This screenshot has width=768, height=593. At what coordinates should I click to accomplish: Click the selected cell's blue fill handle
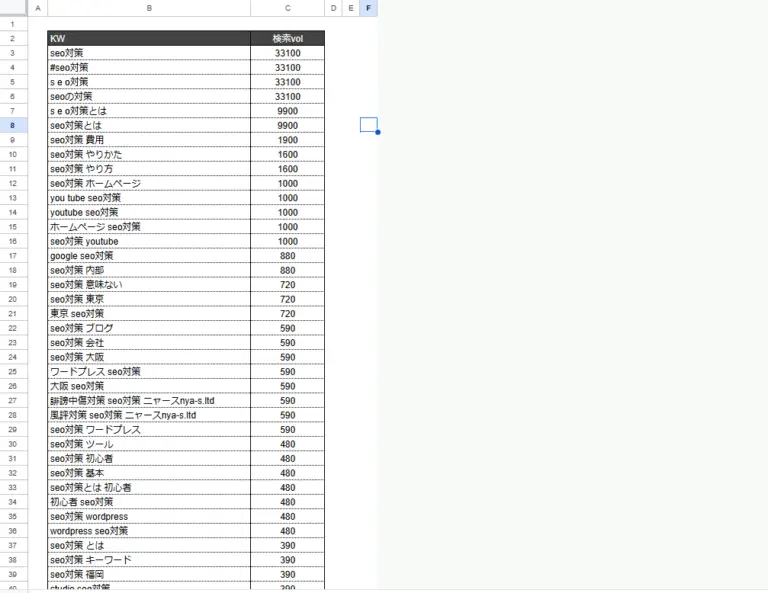pyautogui.click(x=378, y=132)
